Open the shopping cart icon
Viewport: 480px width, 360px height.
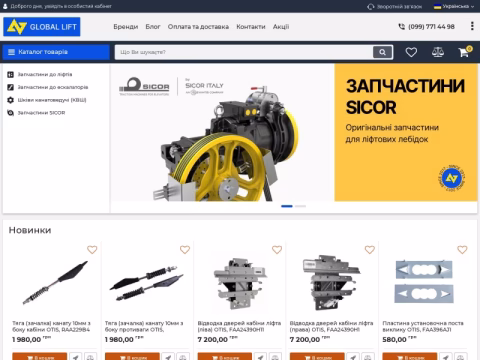click(x=464, y=52)
